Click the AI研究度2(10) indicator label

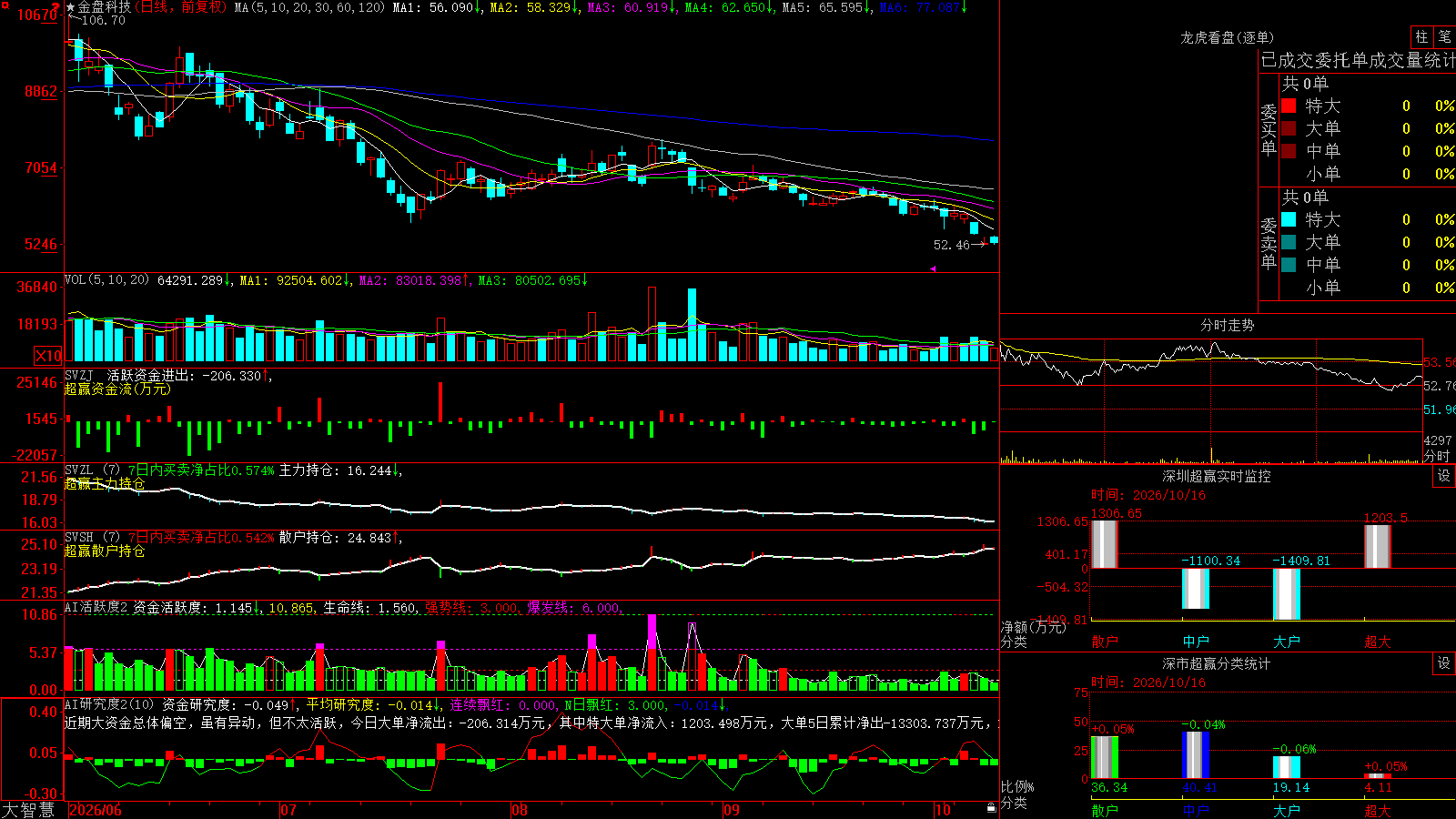(110, 704)
